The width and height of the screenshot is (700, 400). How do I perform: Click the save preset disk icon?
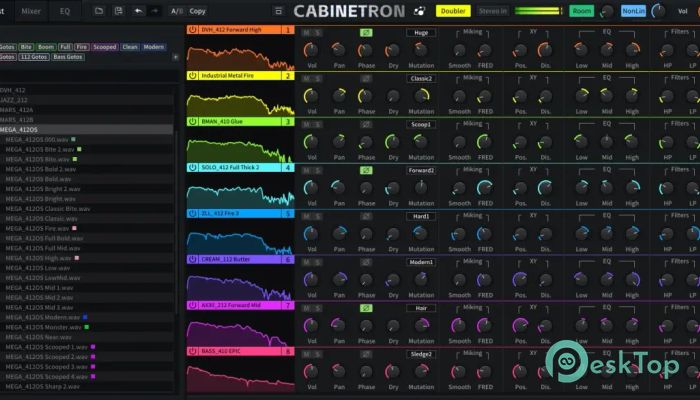119,11
